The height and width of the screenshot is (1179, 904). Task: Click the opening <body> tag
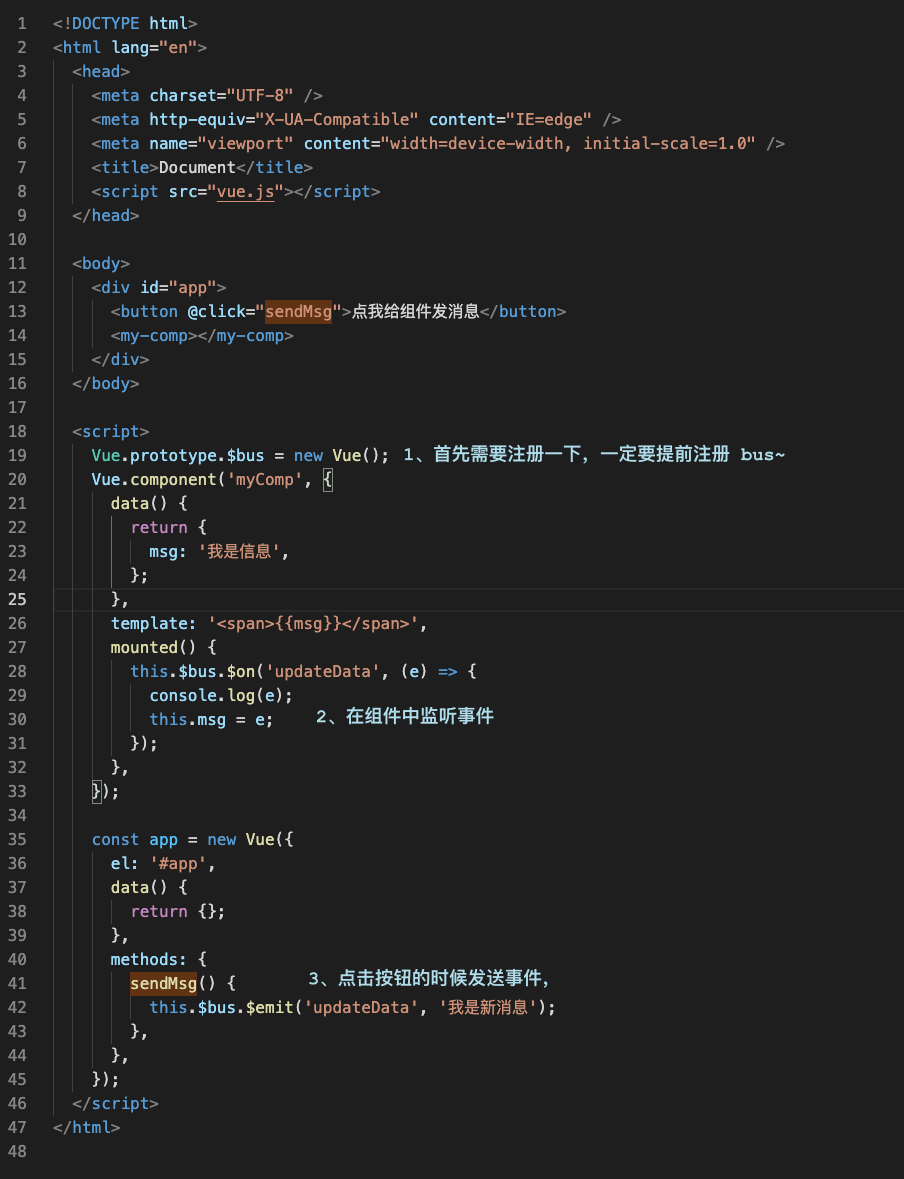tap(101, 264)
